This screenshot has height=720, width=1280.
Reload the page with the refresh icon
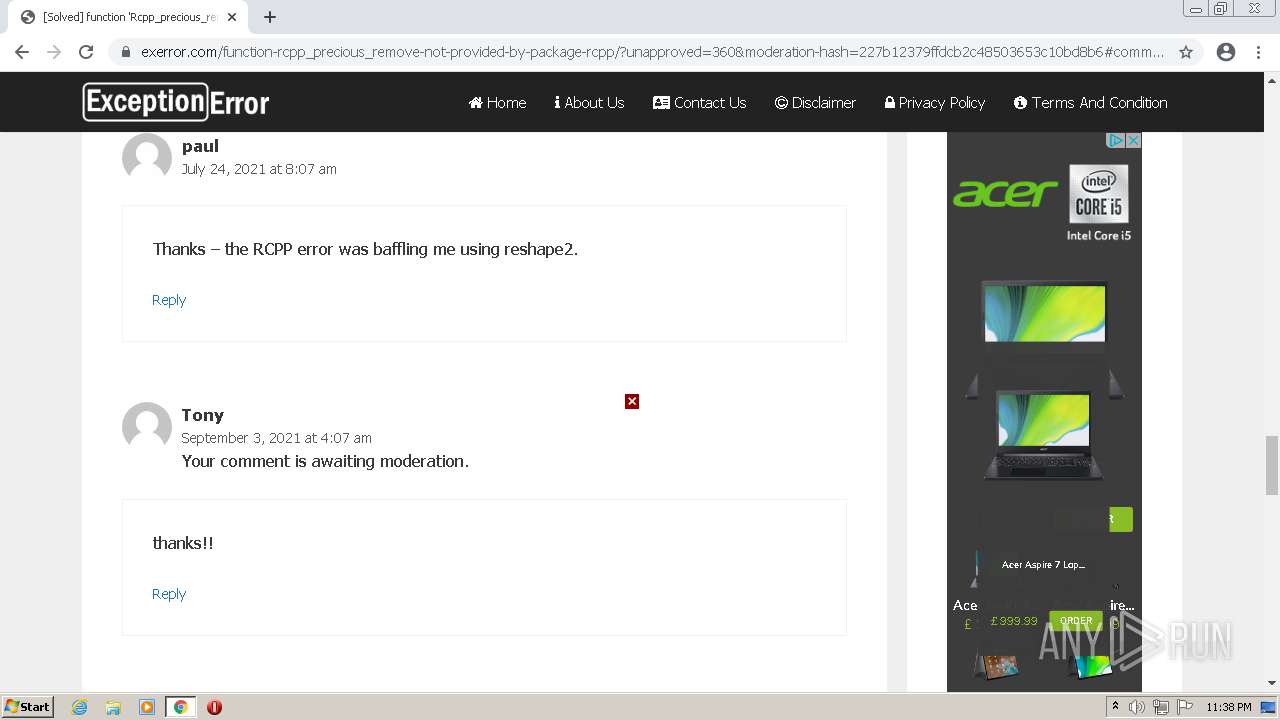click(x=86, y=52)
